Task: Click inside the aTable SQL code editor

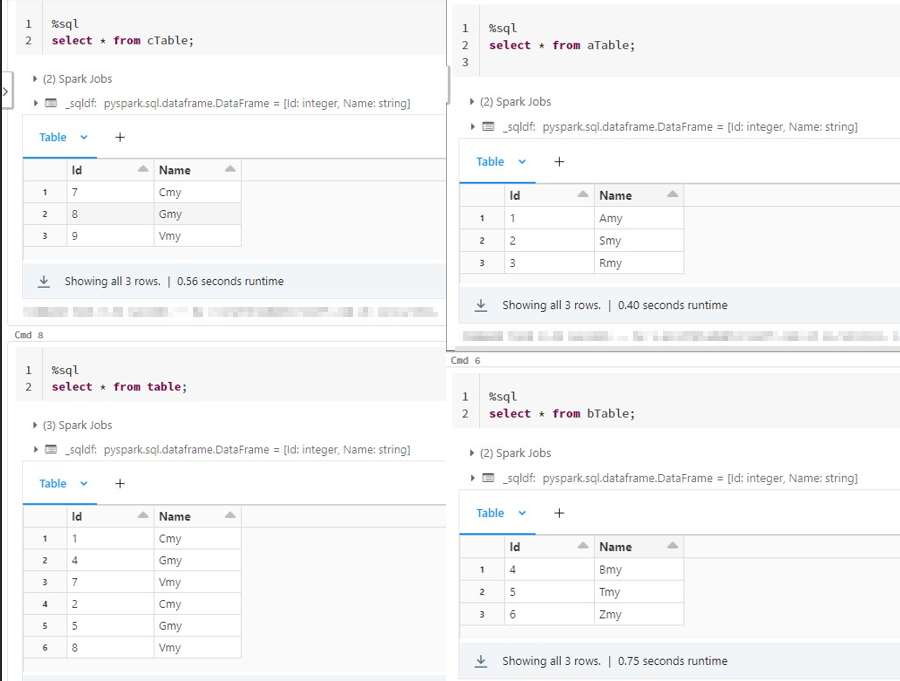Action: click(x=650, y=45)
